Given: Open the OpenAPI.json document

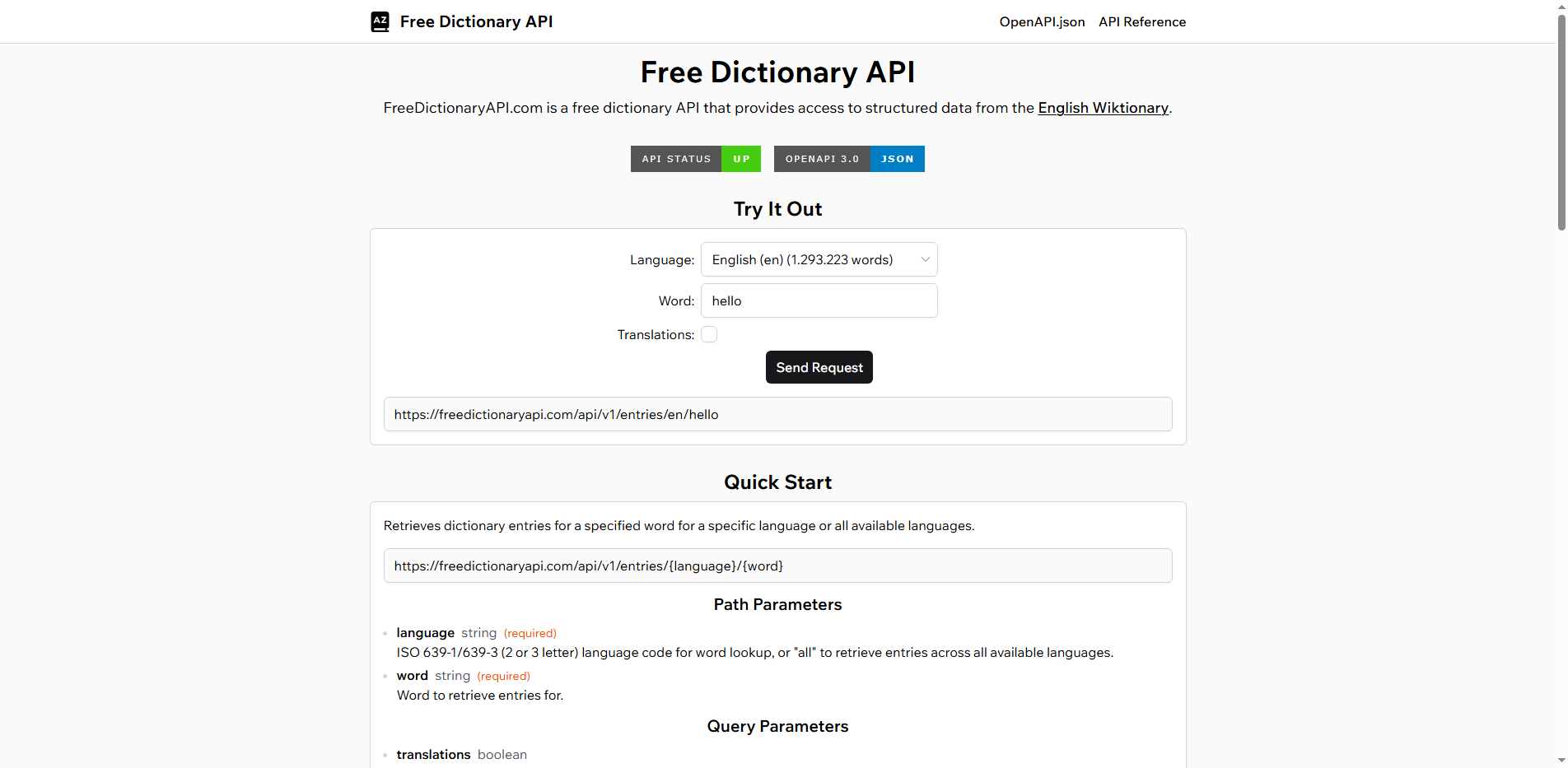Looking at the screenshot, I should click(x=1042, y=21).
